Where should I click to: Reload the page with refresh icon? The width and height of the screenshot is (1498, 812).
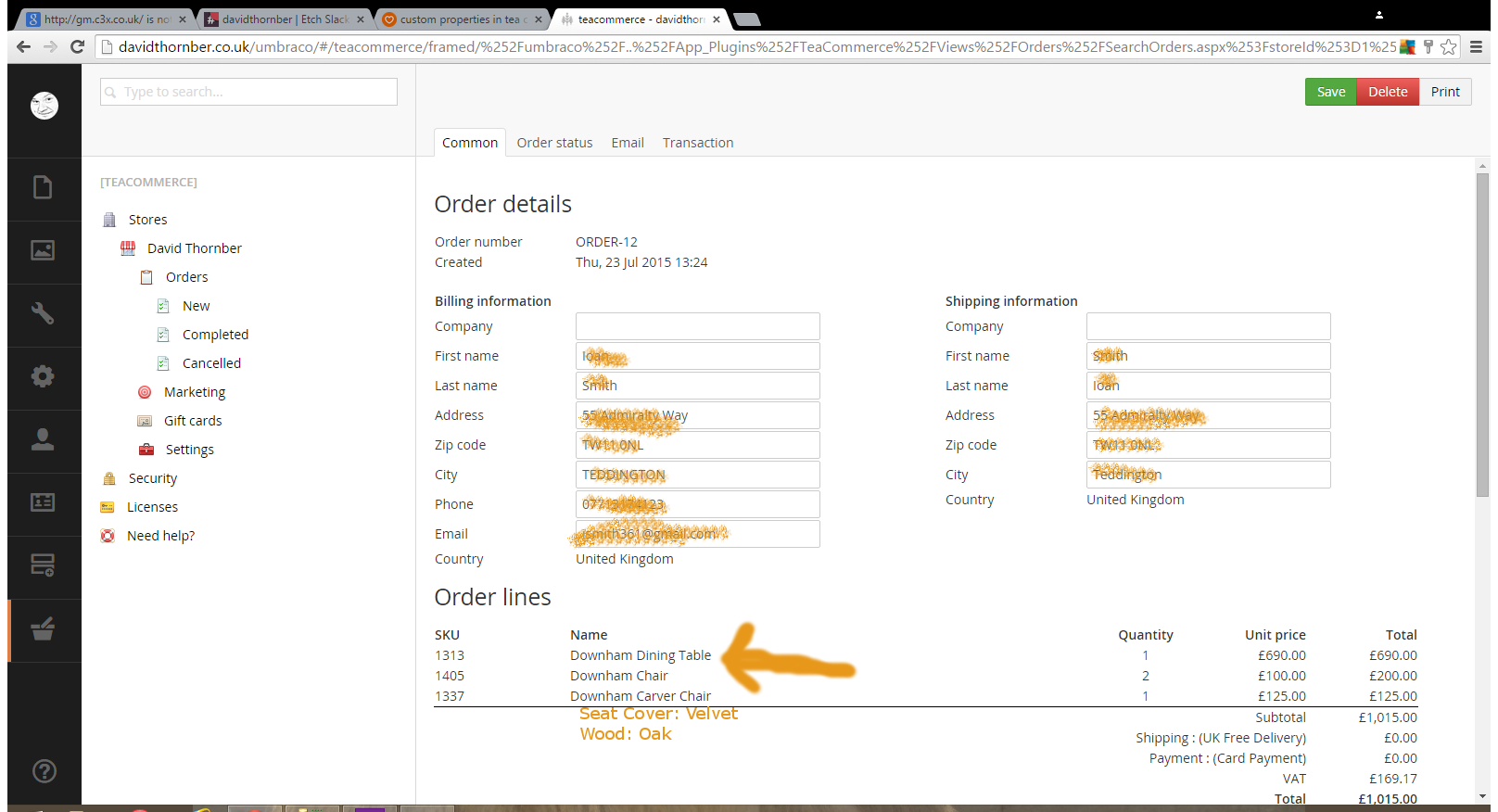[x=77, y=46]
